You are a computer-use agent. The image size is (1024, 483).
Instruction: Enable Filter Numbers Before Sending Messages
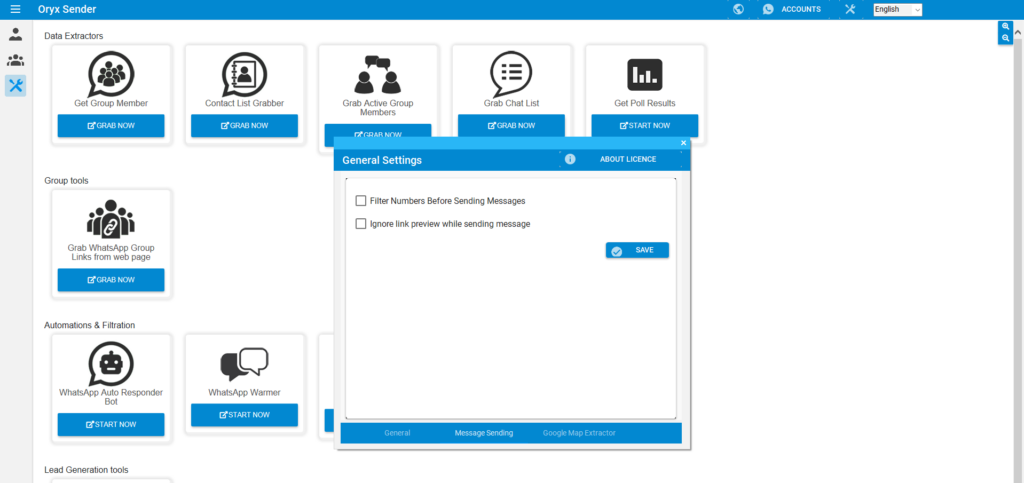(x=360, y=201)
